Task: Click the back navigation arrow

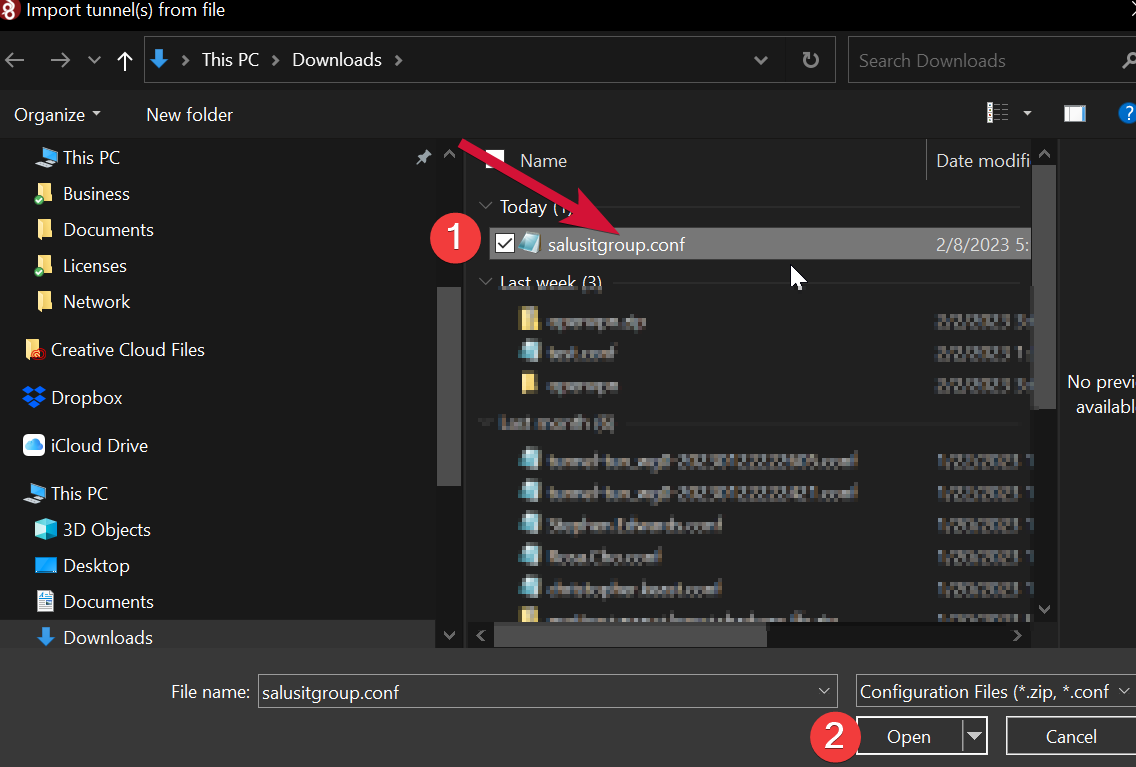Action: click(x=15, y=59)
